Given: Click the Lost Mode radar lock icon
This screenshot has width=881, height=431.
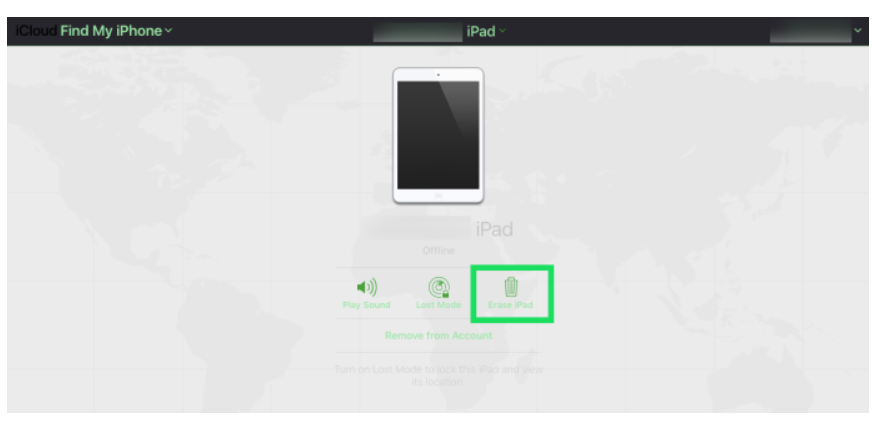Looking at the screenshot, I should coord(438,287).
